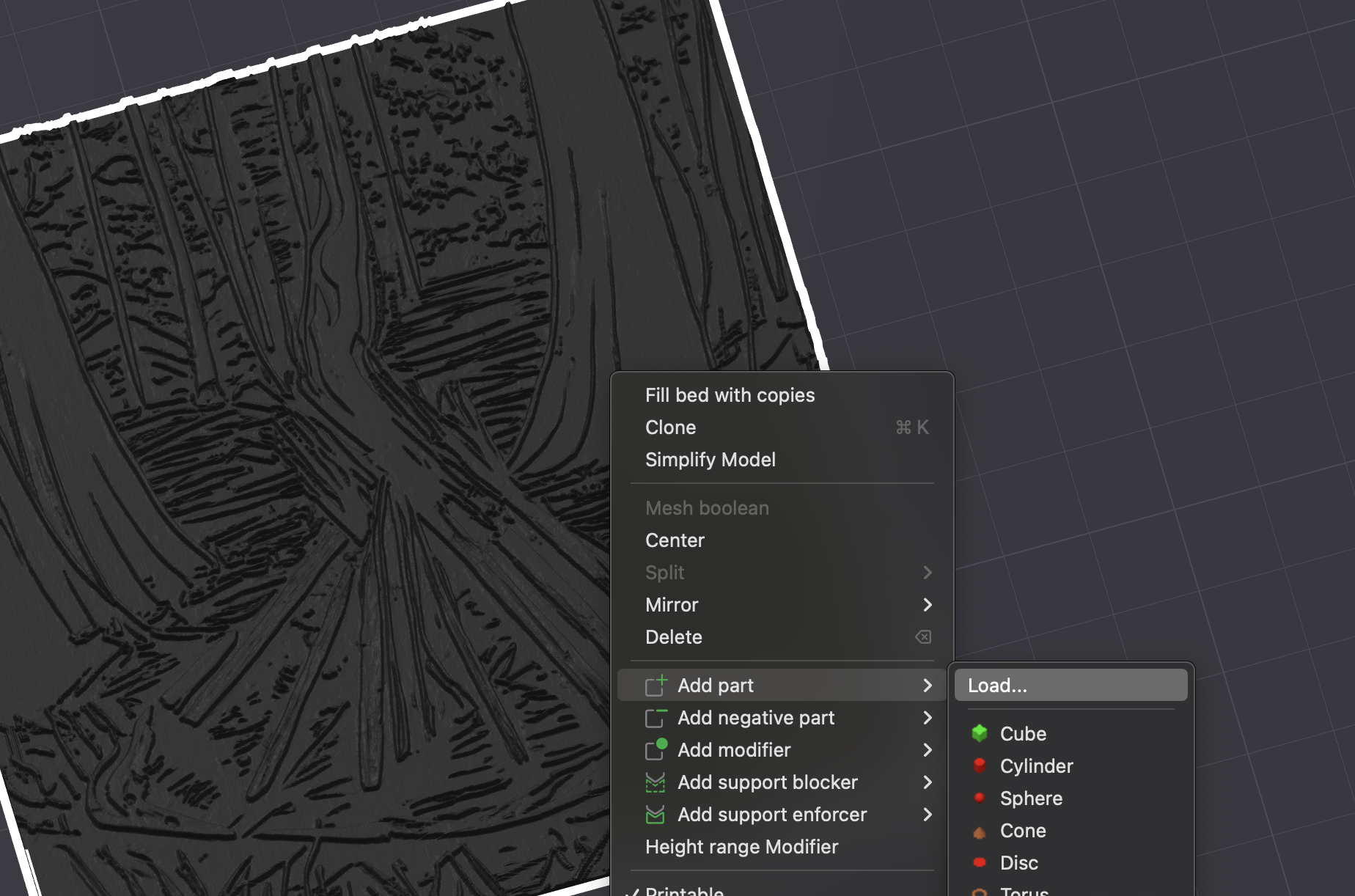The width and height of the screenshot is (1355, 896).
Task: Click the Disc label text
Action: (x=1019, y=863)
